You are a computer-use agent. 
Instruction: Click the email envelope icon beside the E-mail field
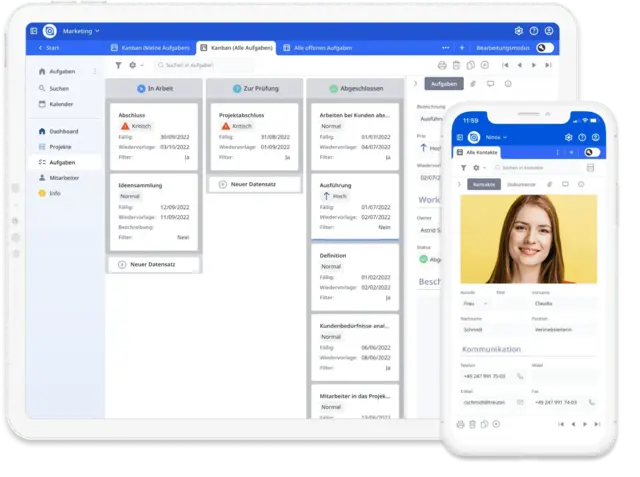pos(519,401)
